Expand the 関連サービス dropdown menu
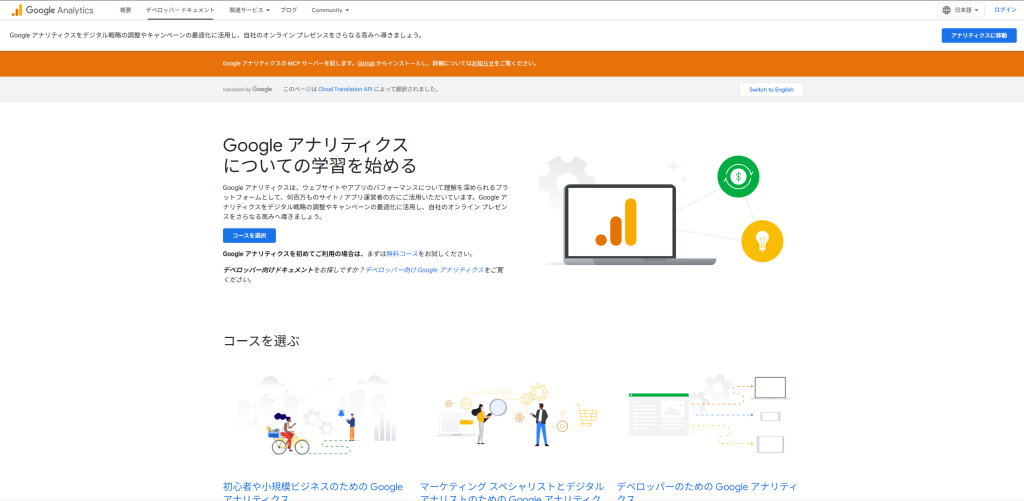Screen dimensions: 1024x501 (x=249, y=10)
